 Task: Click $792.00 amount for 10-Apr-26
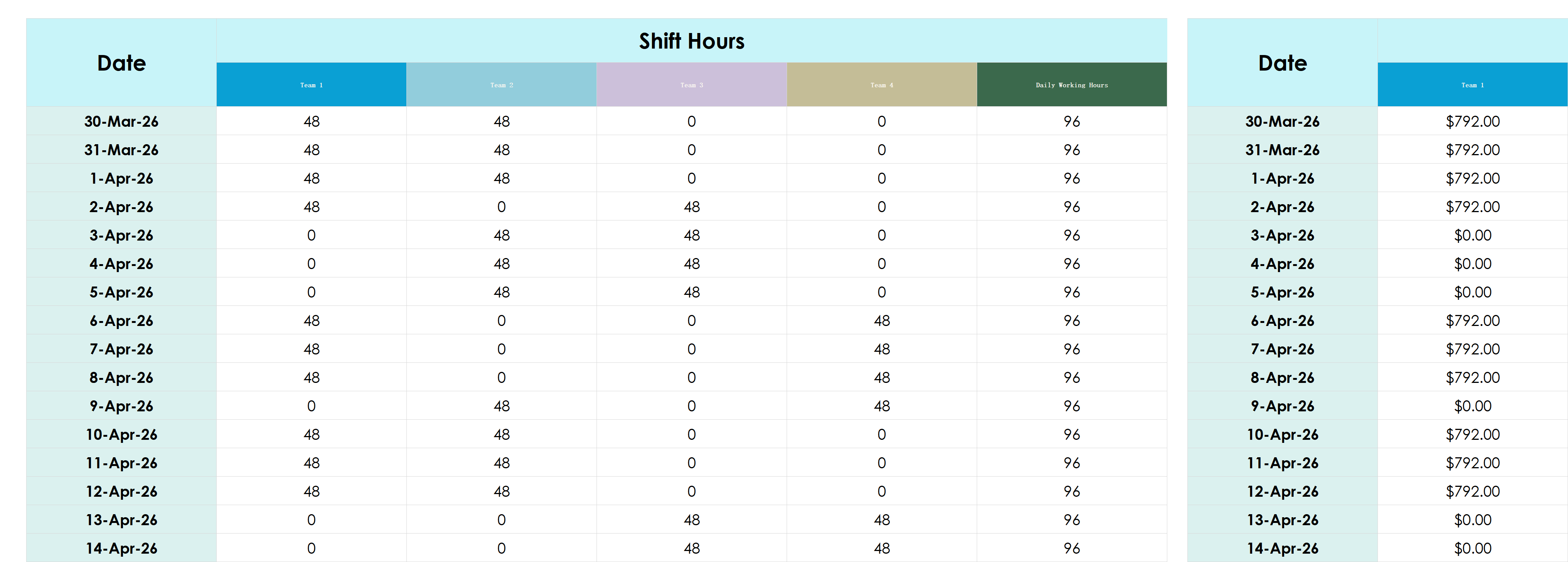(1472, 435)
